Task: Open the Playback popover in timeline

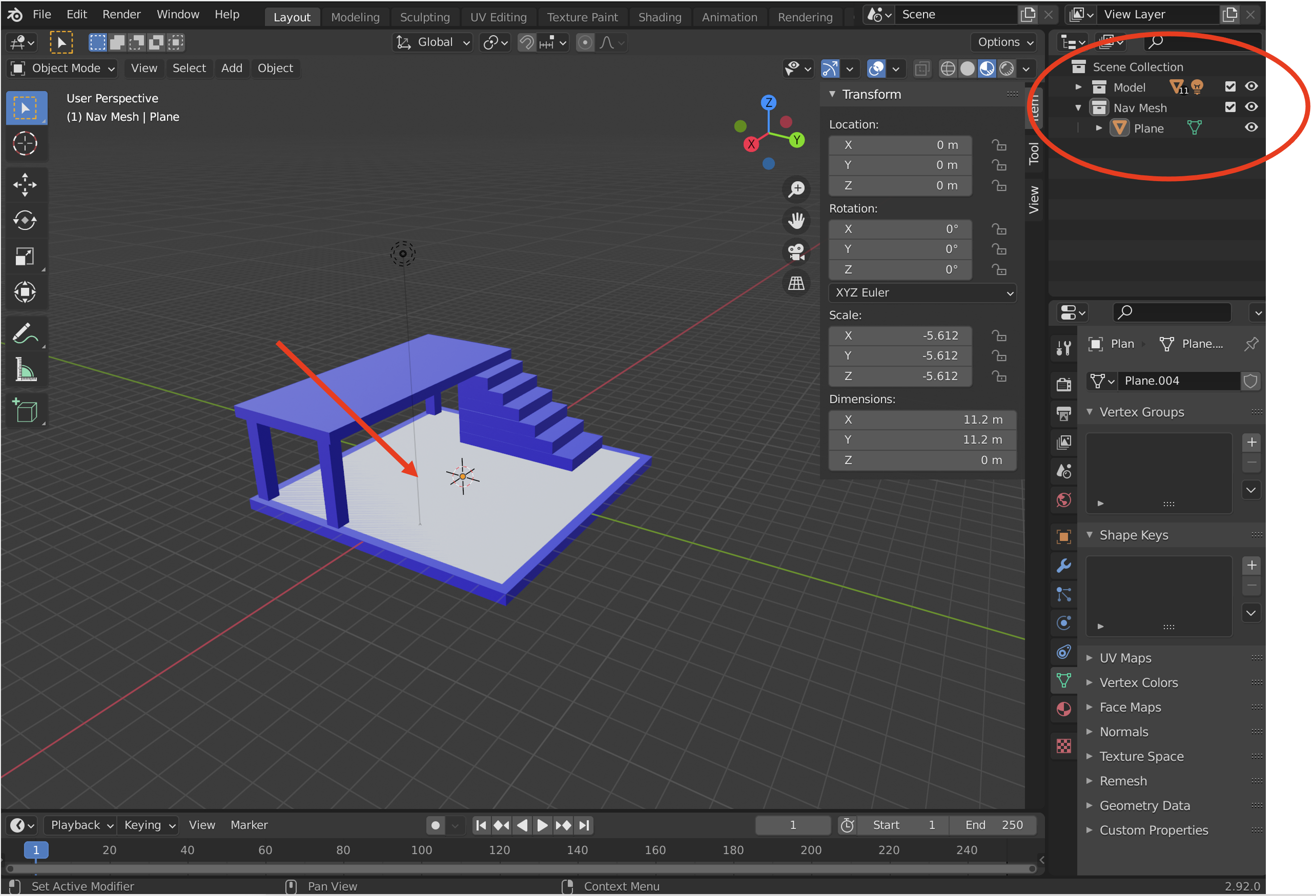Action: 80,825
